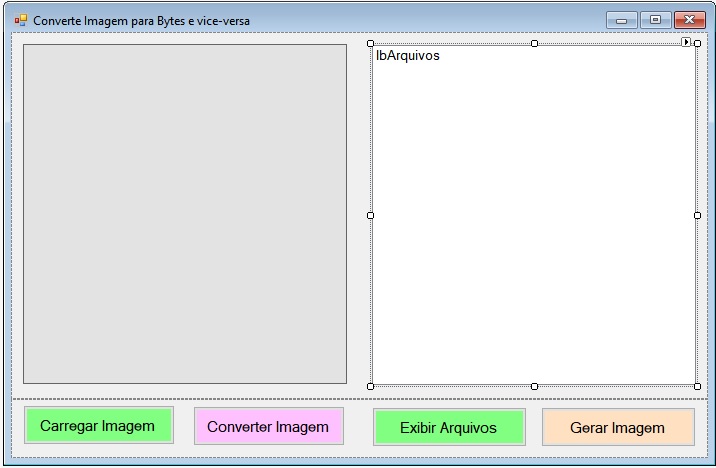Viewport: 716px width, 468px height.
Task: Close the Converte Imagem form window
Action: point(689,20)
